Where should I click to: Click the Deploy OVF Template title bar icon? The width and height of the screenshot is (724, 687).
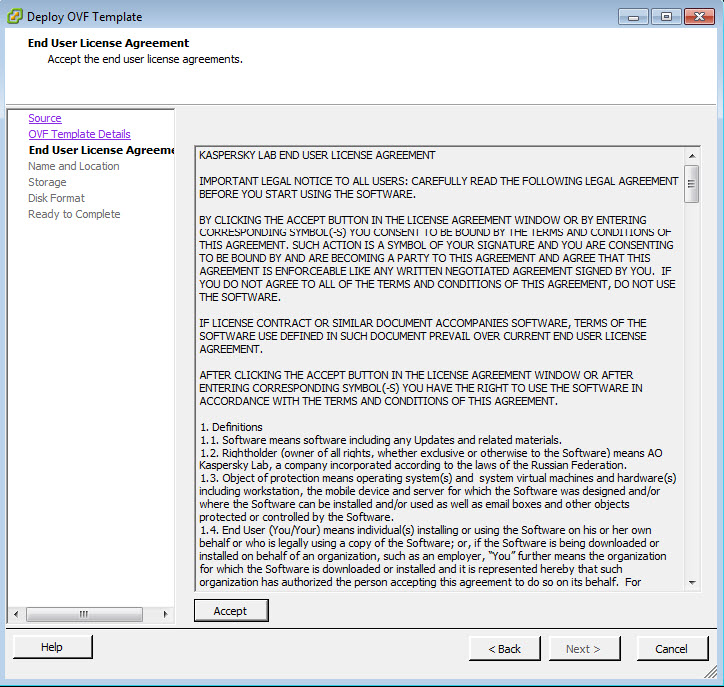tap(14, 16)
